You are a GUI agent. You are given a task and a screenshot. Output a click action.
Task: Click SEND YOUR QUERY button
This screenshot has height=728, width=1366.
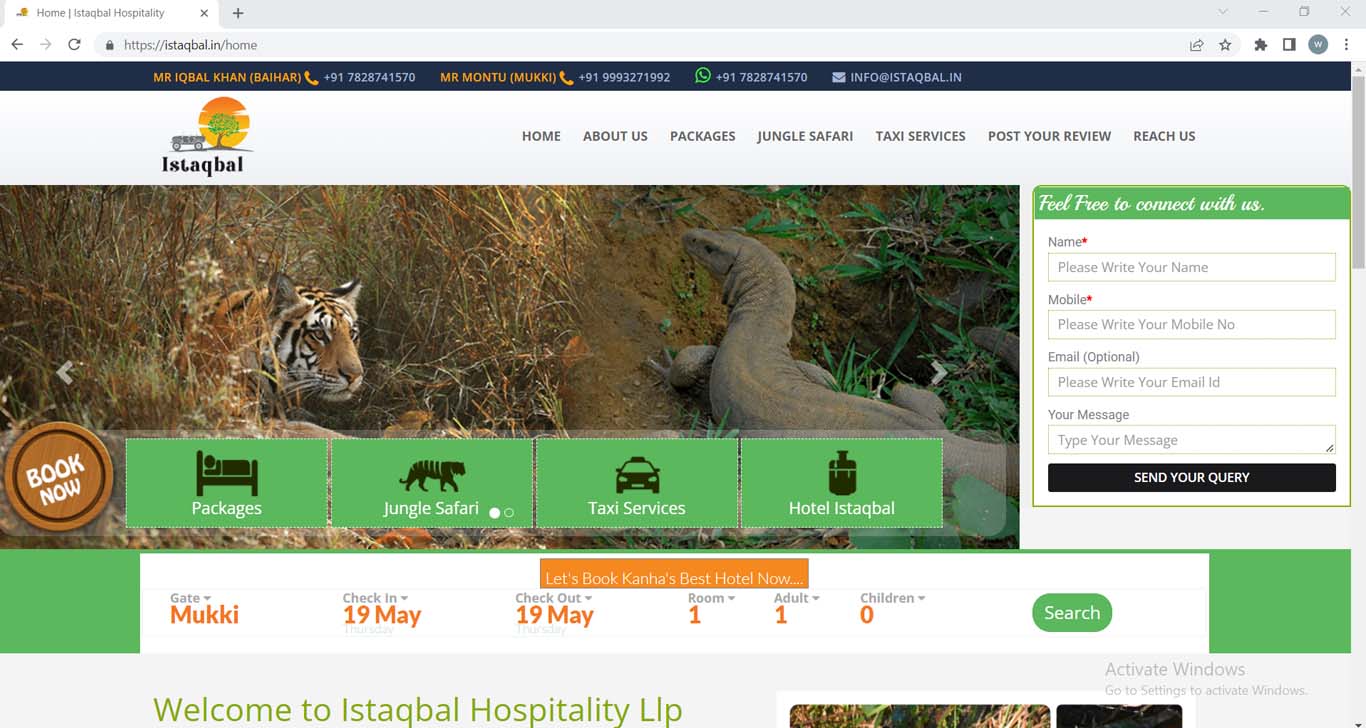tap(1191, 478)
